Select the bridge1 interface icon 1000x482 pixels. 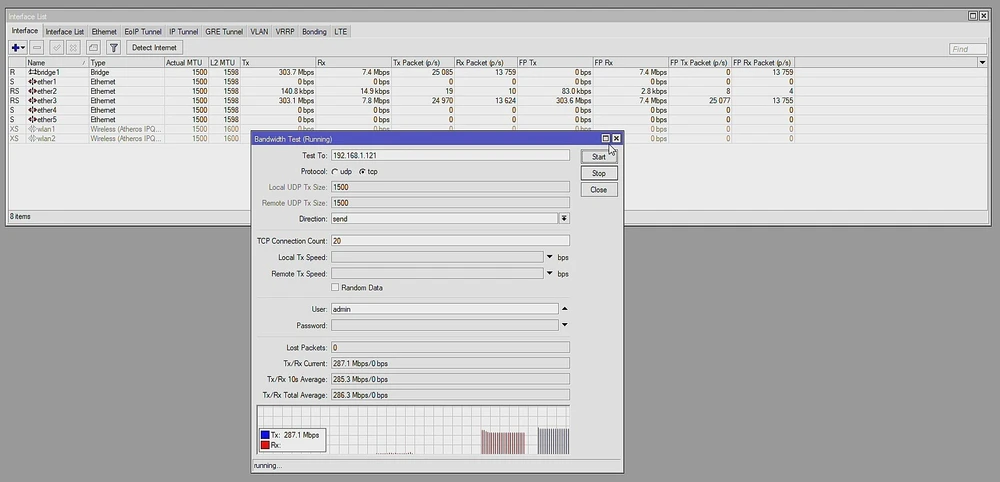[x=32, y=73]
